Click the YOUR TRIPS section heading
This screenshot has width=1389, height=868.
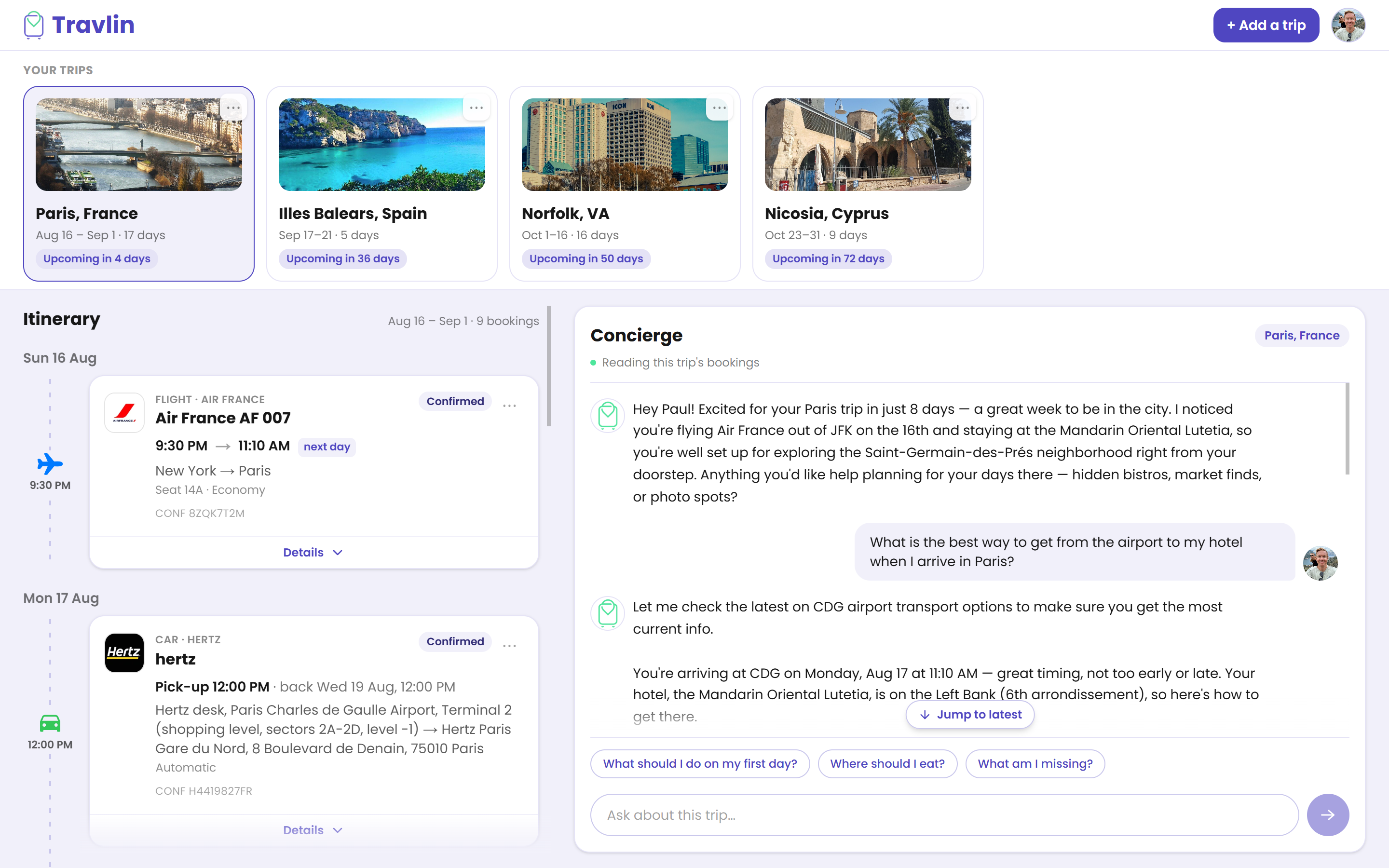(58, 70)
